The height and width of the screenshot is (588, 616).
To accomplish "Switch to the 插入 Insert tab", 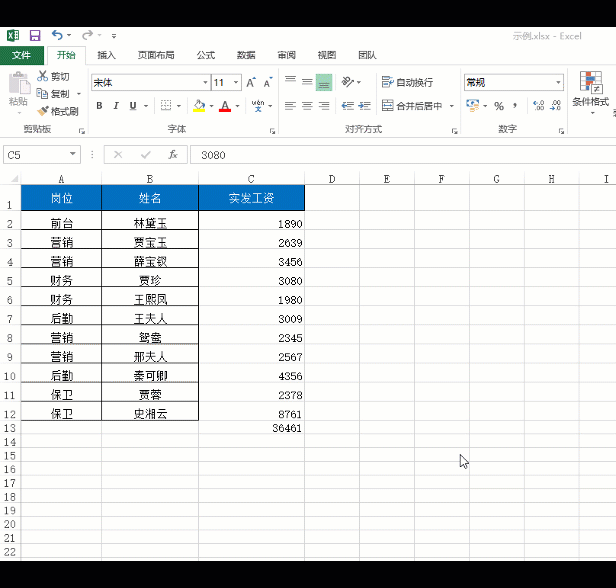I will pos(106,55).
